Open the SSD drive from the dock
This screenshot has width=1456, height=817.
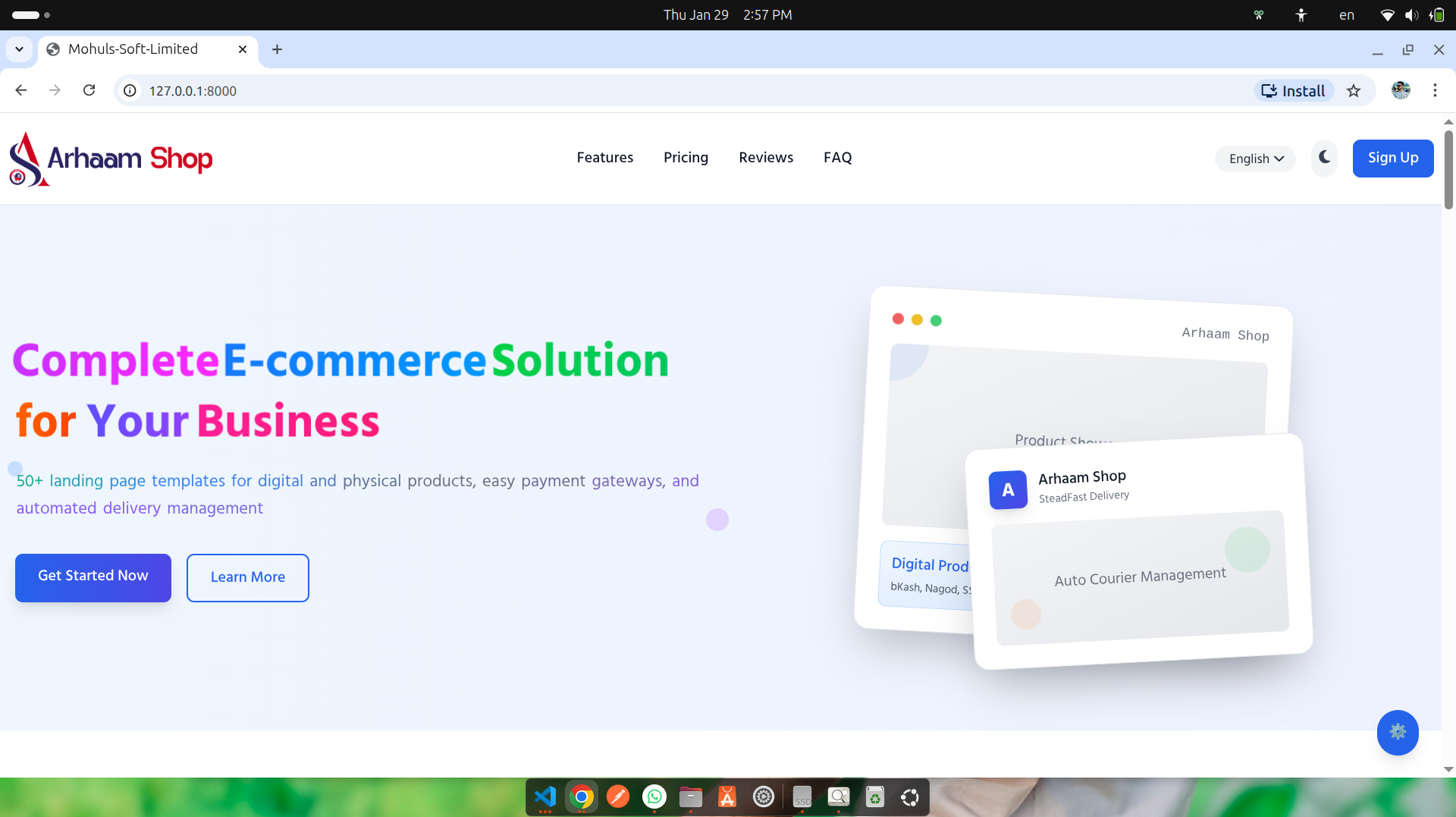[x=802, y=797]
